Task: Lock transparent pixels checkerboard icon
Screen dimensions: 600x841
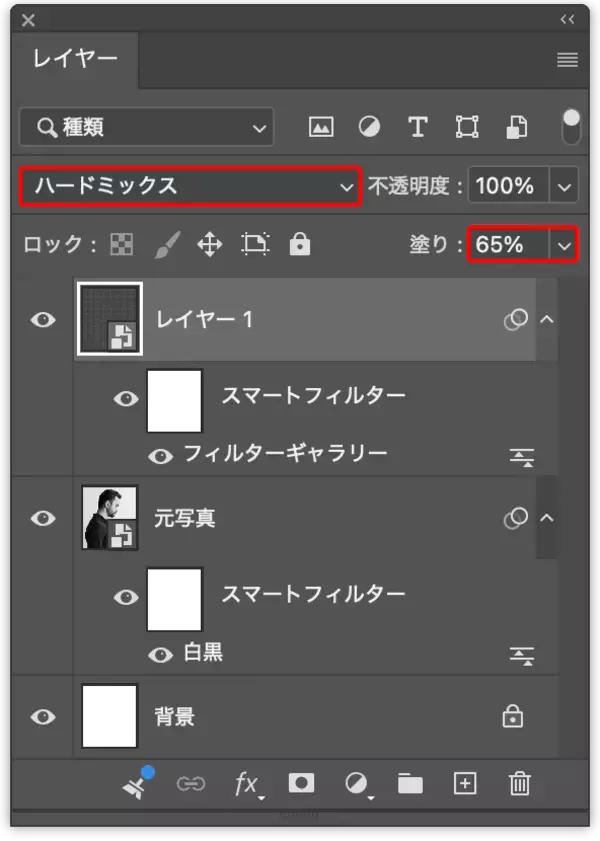Action: point(122,245)
